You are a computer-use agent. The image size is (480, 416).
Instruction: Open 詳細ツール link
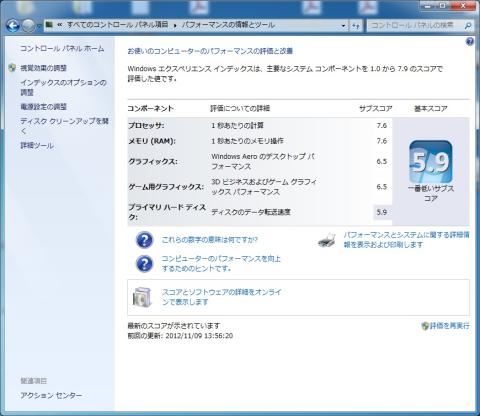[x=37, y=145]
